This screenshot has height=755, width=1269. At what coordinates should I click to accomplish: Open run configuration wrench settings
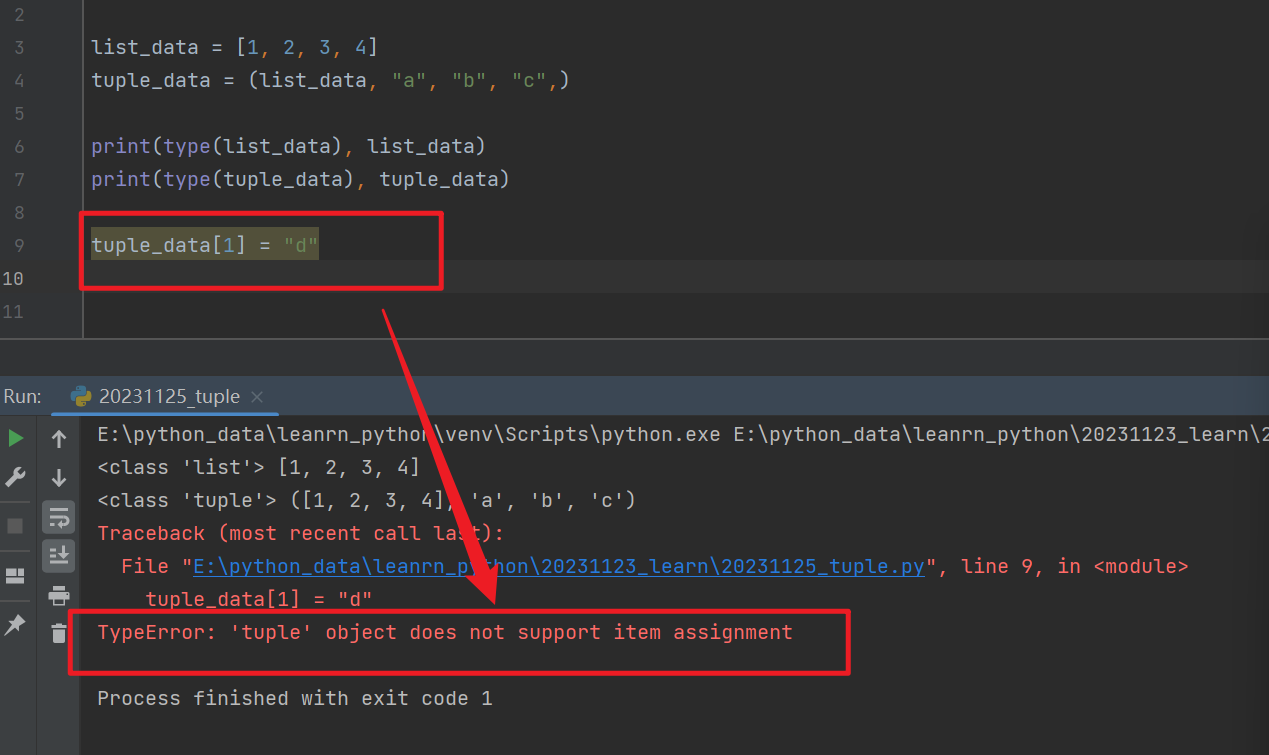click(15, 478)
